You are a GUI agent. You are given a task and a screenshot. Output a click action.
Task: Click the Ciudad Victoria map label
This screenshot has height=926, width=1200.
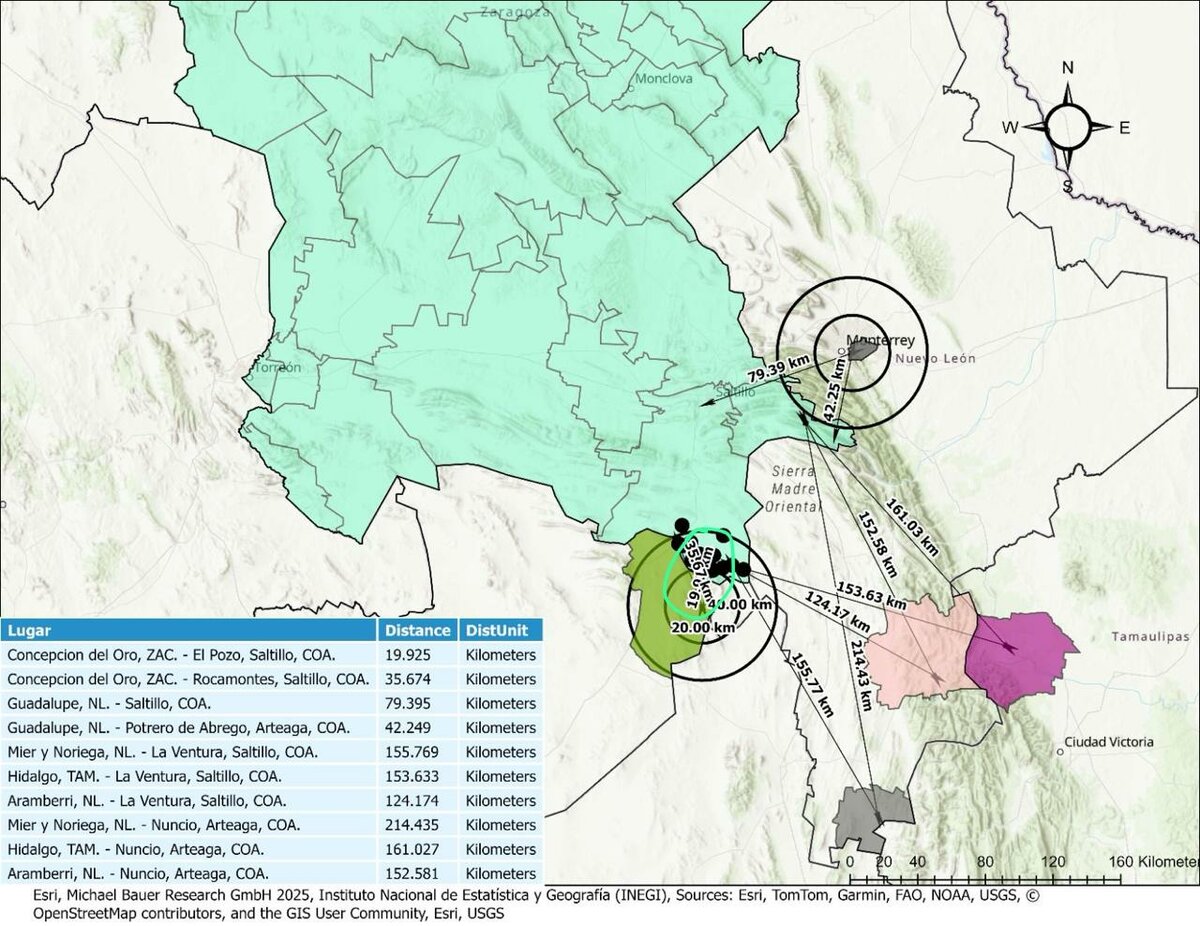[x=1107, y=743]
